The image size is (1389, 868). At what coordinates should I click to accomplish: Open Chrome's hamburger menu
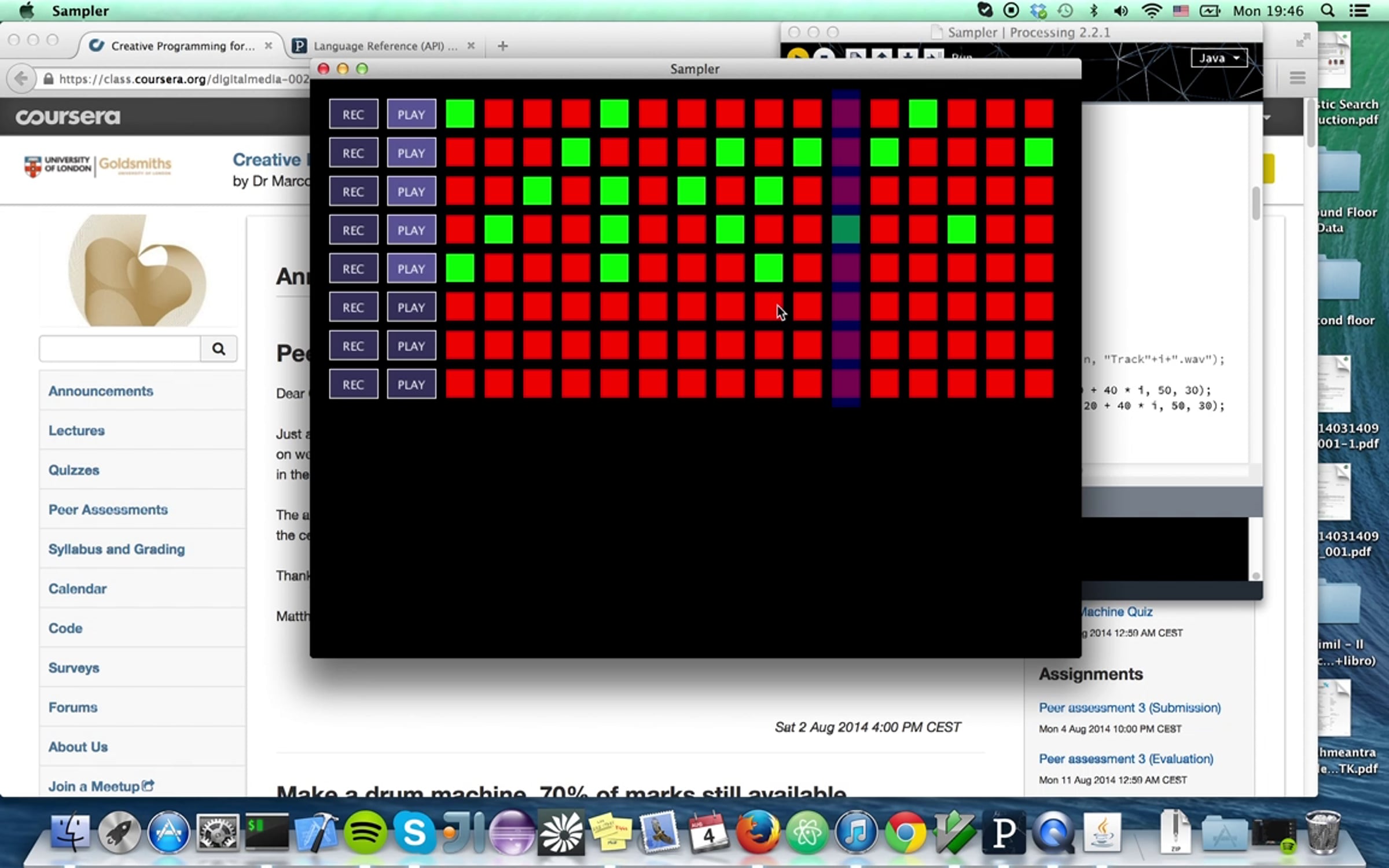click(1297, 78)
